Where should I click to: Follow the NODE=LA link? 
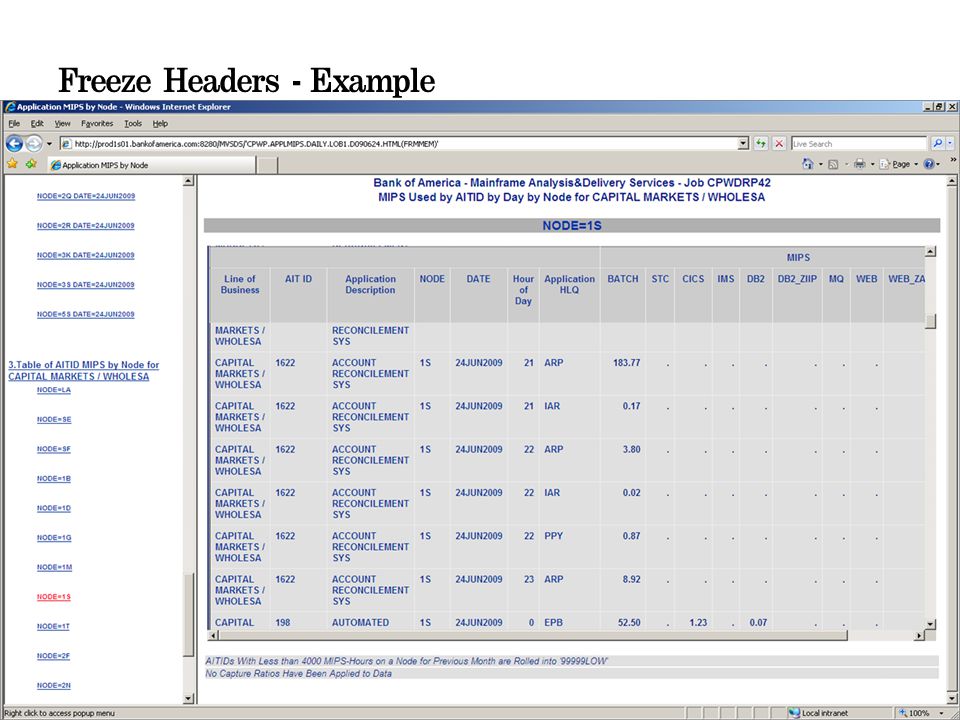(54, 390)
